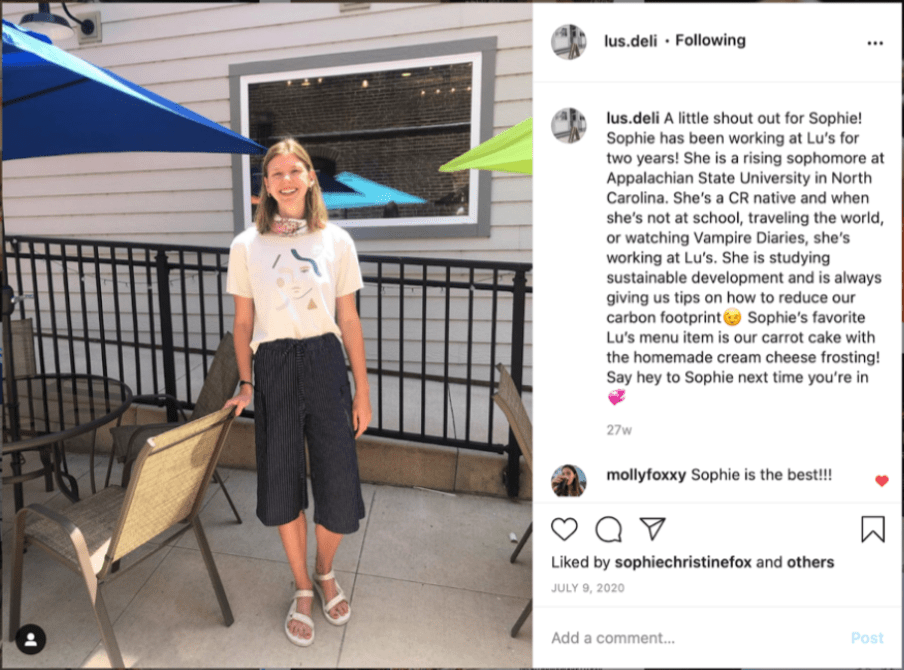Show tagged people icon on the photo
Image resolution: width=904 pixels, height=670 pixels.
point(31,639)
